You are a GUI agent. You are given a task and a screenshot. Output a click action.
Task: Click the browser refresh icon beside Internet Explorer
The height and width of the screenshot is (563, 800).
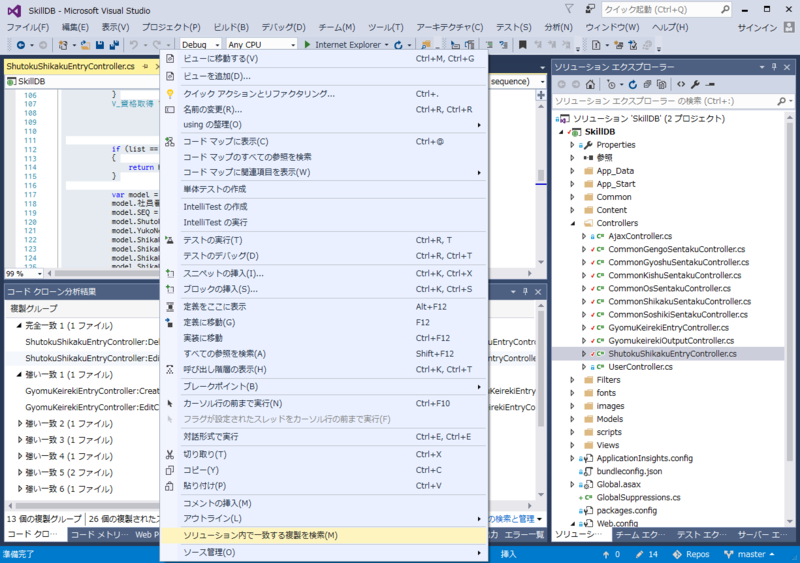coord(398,45)
